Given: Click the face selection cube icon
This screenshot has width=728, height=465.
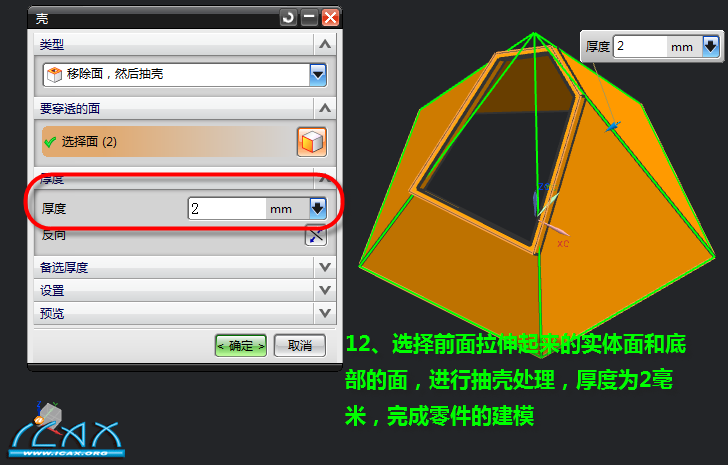Looking at the screenshot, I should (312, 142).
